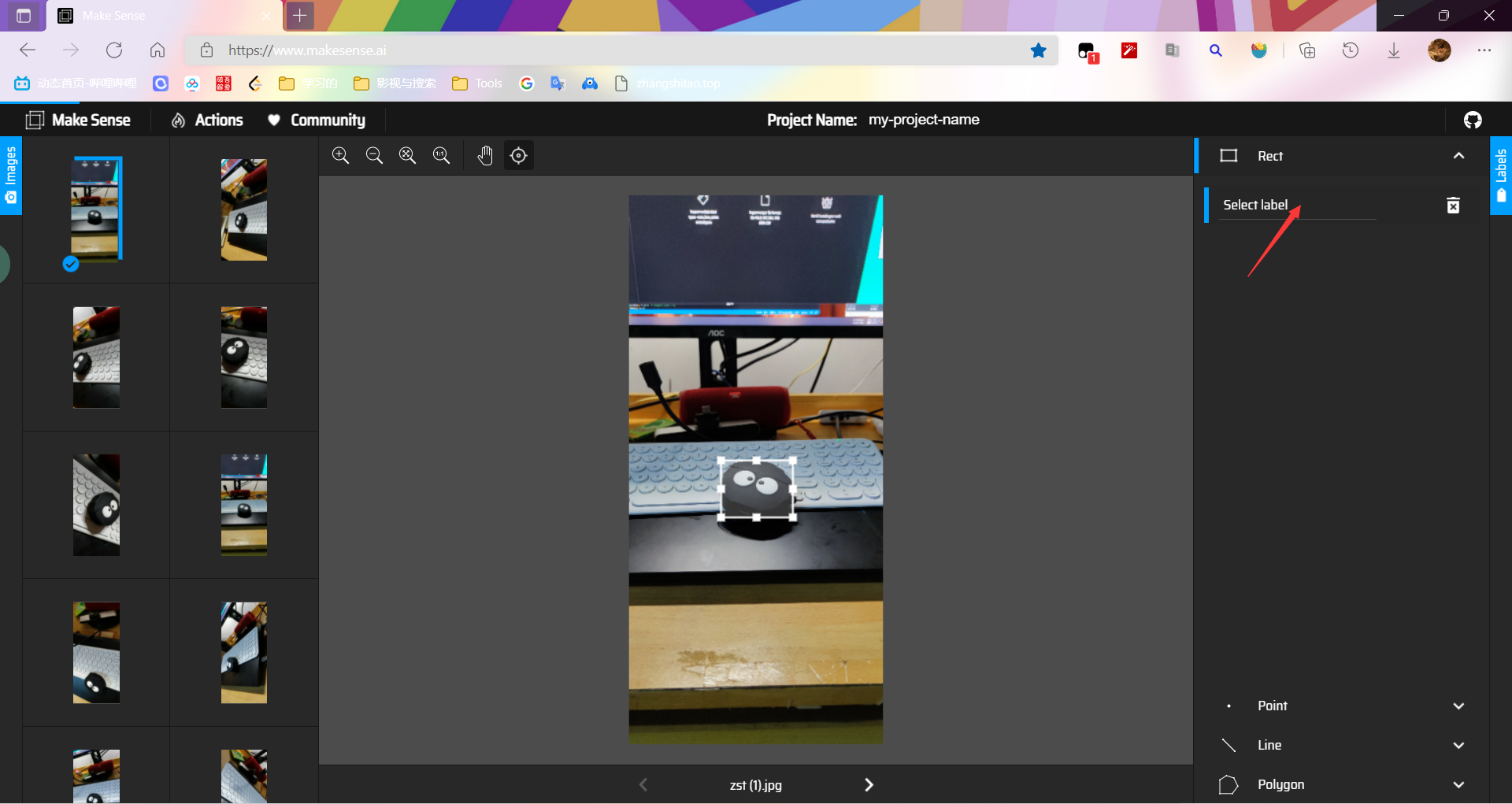Select second row left thumbnail
1512x804 pixels.
tap(96, 358)
